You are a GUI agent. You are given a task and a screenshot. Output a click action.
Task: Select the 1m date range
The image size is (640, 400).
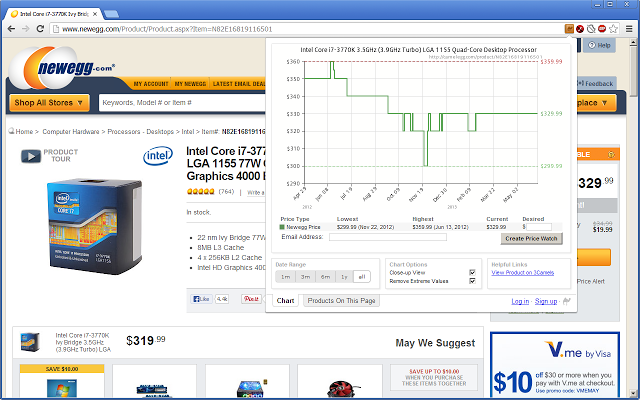(x=285, y=277)
